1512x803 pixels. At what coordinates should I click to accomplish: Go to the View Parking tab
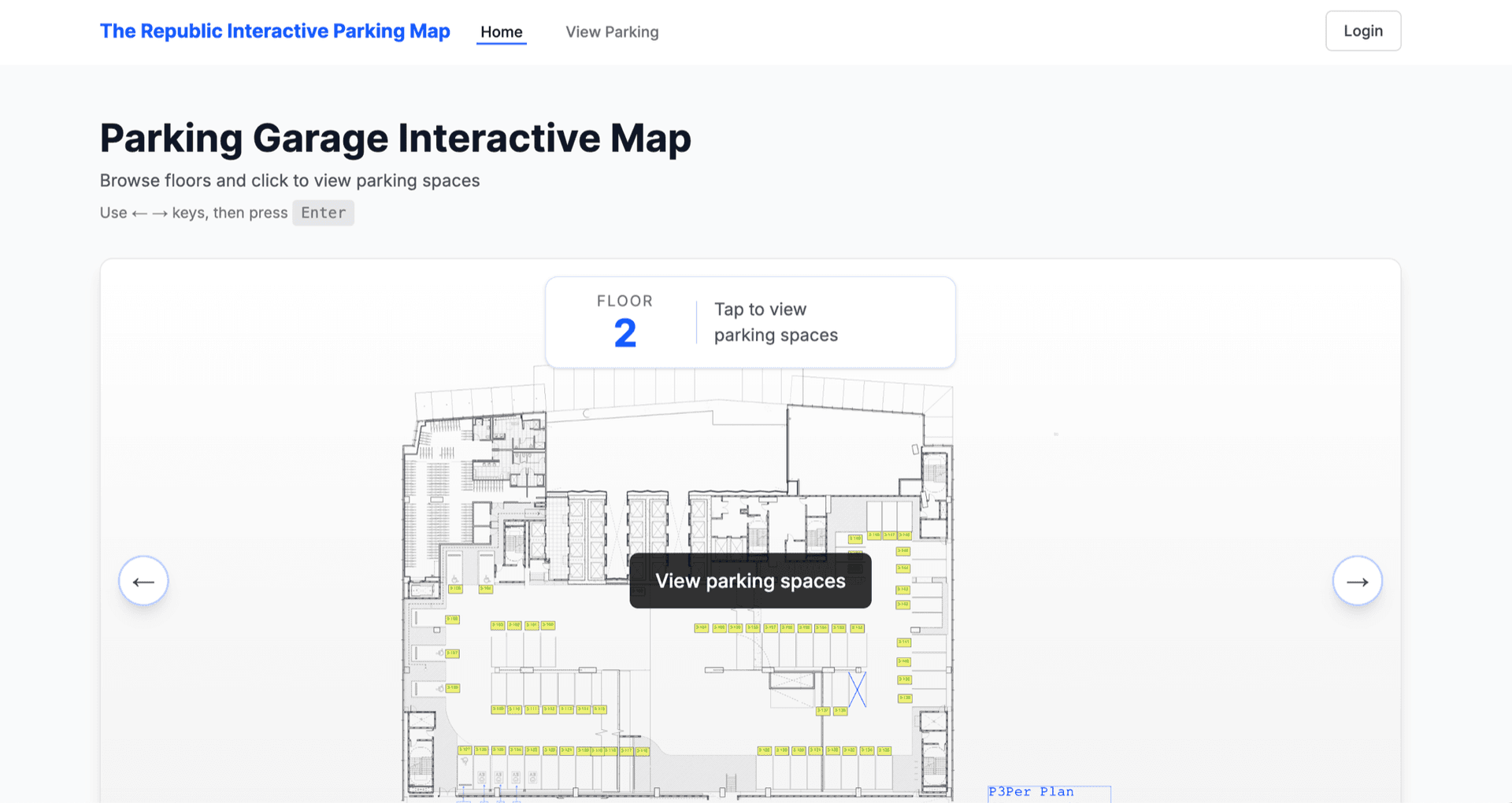(612, 31)
